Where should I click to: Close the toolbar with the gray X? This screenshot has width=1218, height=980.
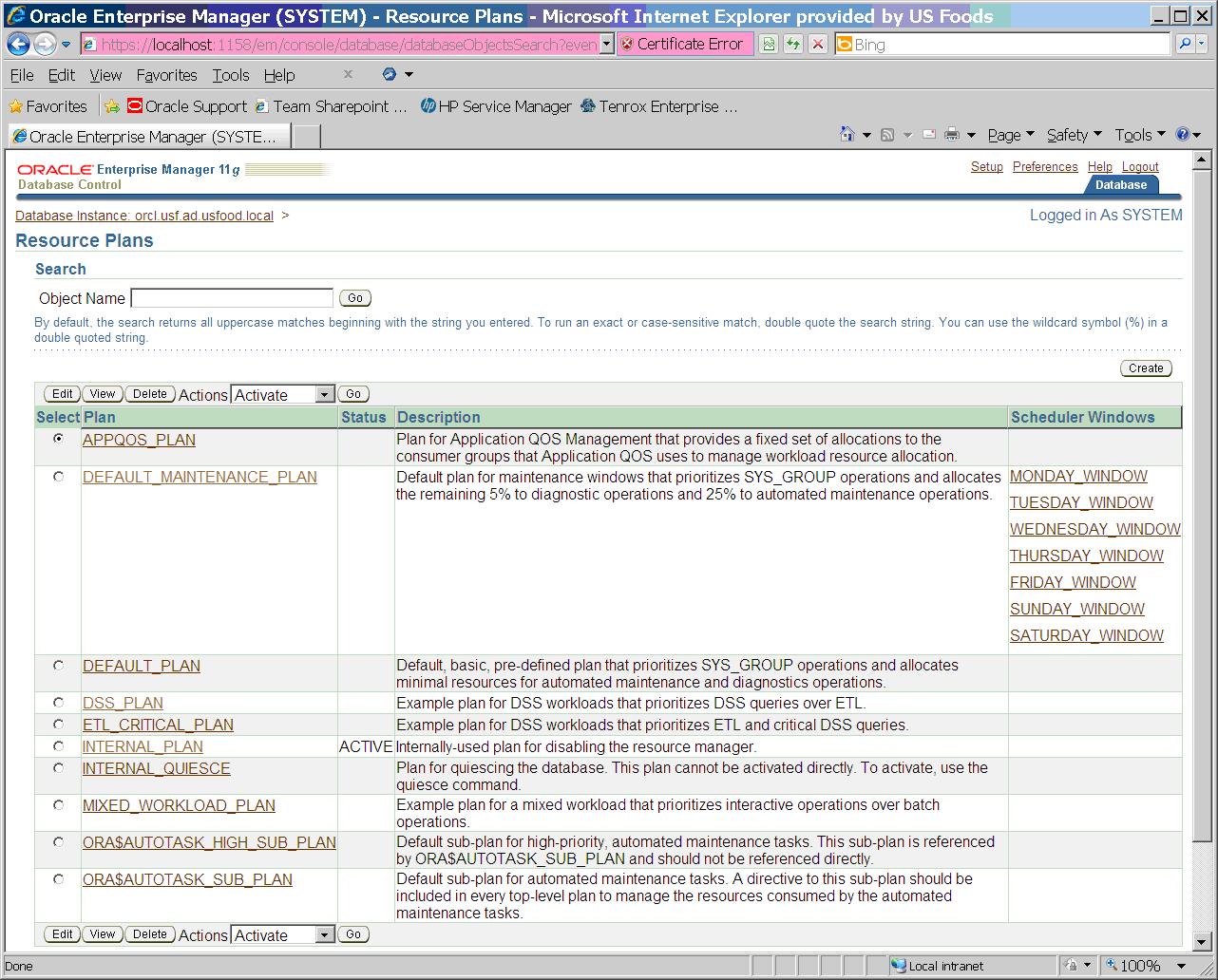click(x=348, y=74)
